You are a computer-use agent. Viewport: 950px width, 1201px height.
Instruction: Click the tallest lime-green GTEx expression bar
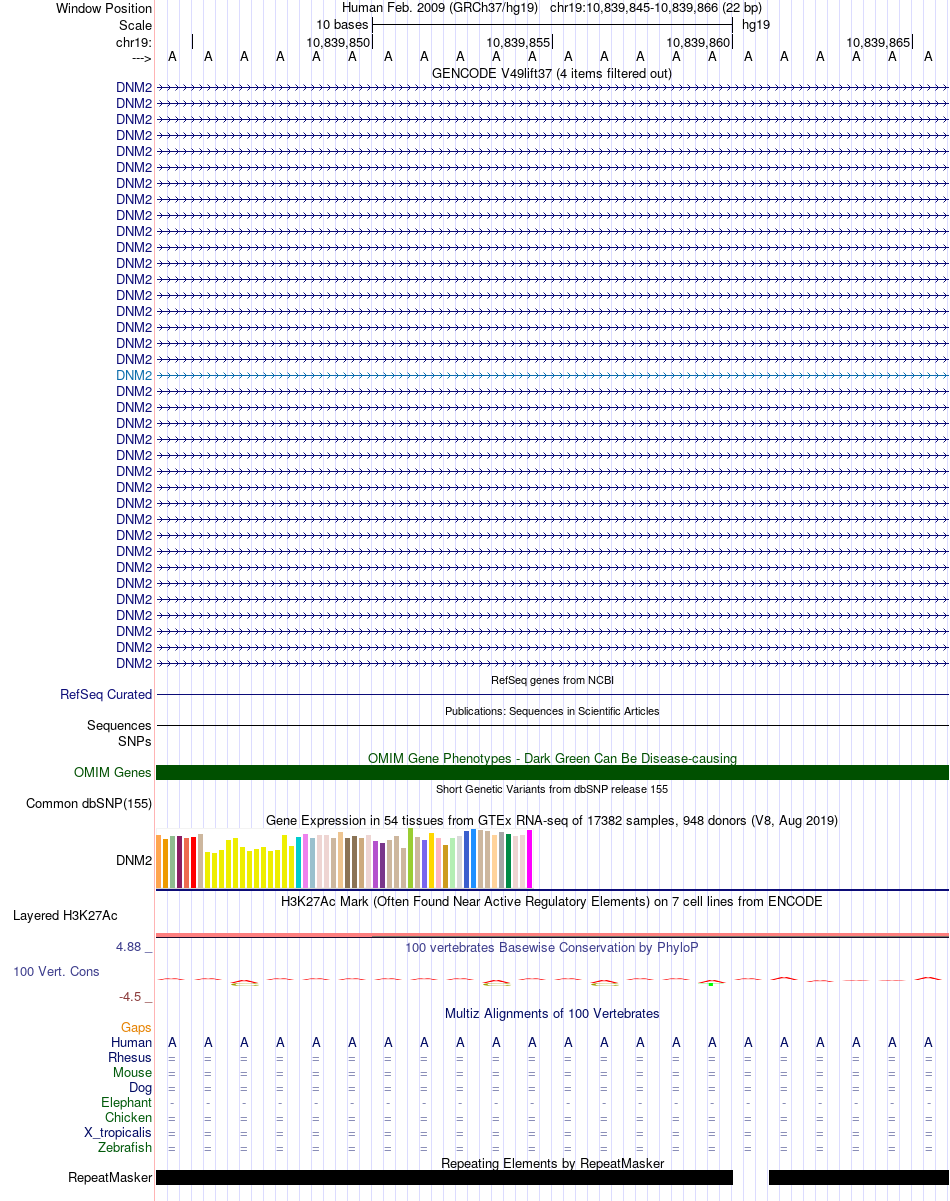point(411,858)
